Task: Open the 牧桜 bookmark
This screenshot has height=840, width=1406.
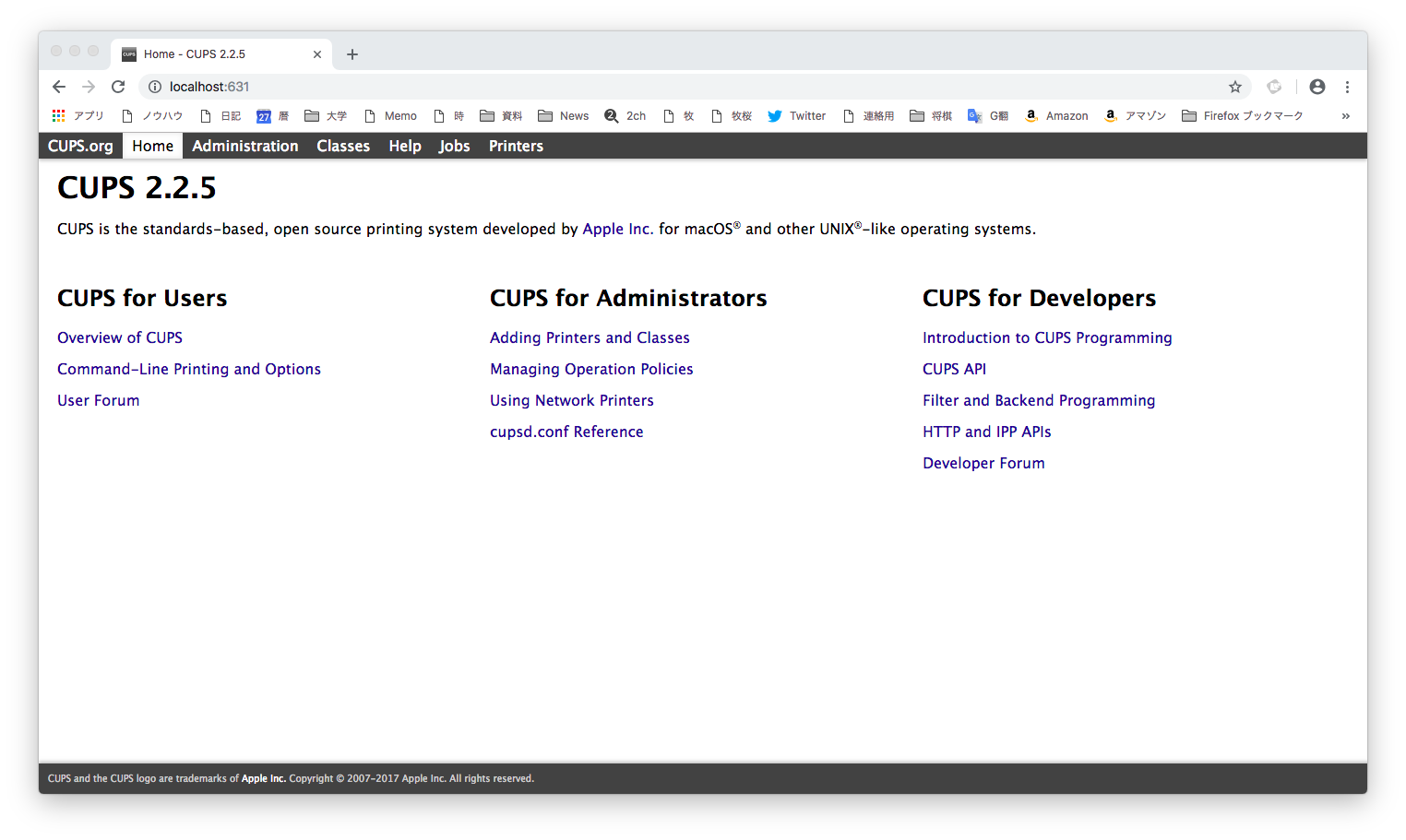Action: click(732, 116)
